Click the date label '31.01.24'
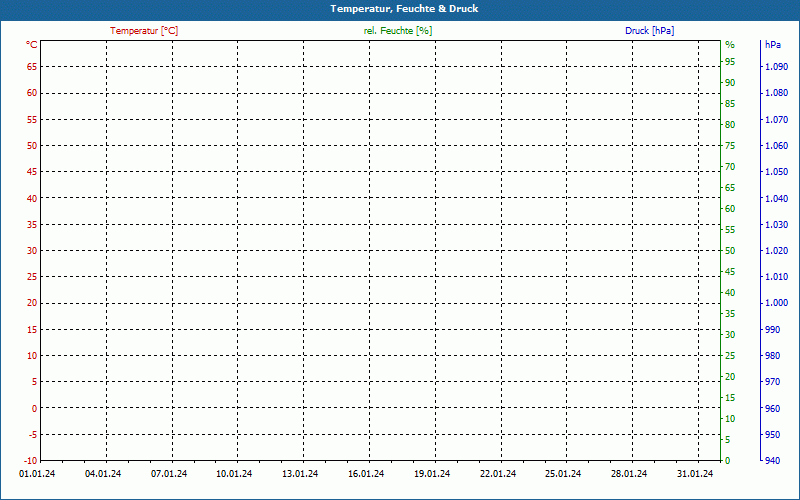This screenshot has height=500, width=800. (695, 474)
